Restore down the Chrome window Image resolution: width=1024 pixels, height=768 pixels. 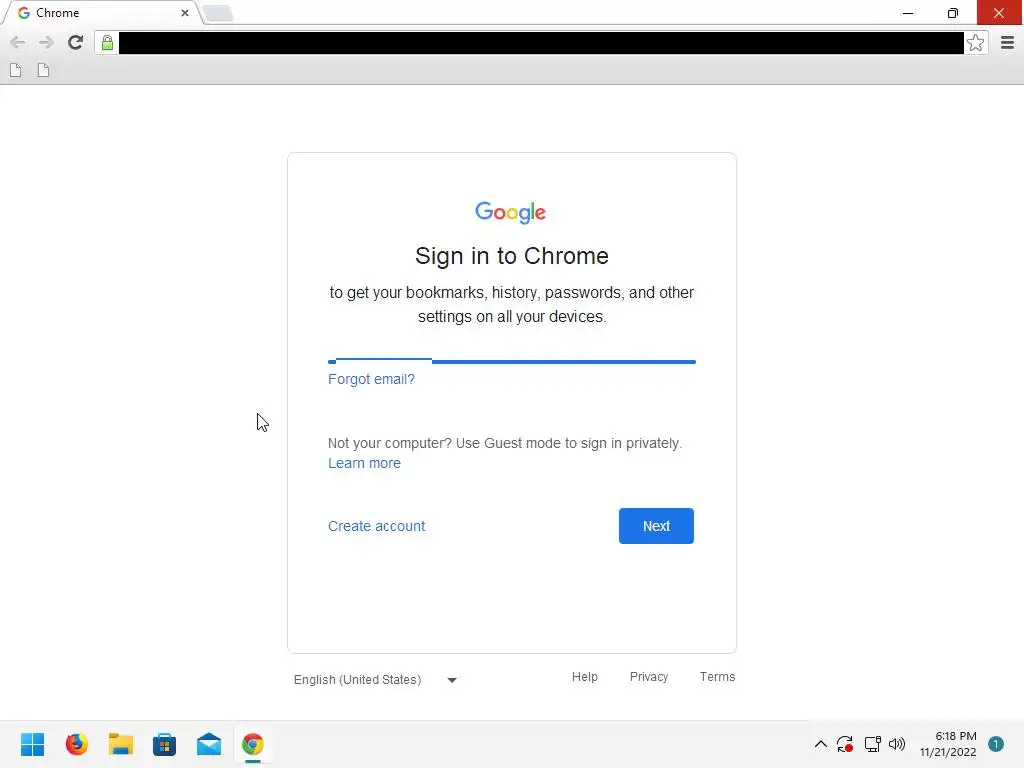pos(953,13)
